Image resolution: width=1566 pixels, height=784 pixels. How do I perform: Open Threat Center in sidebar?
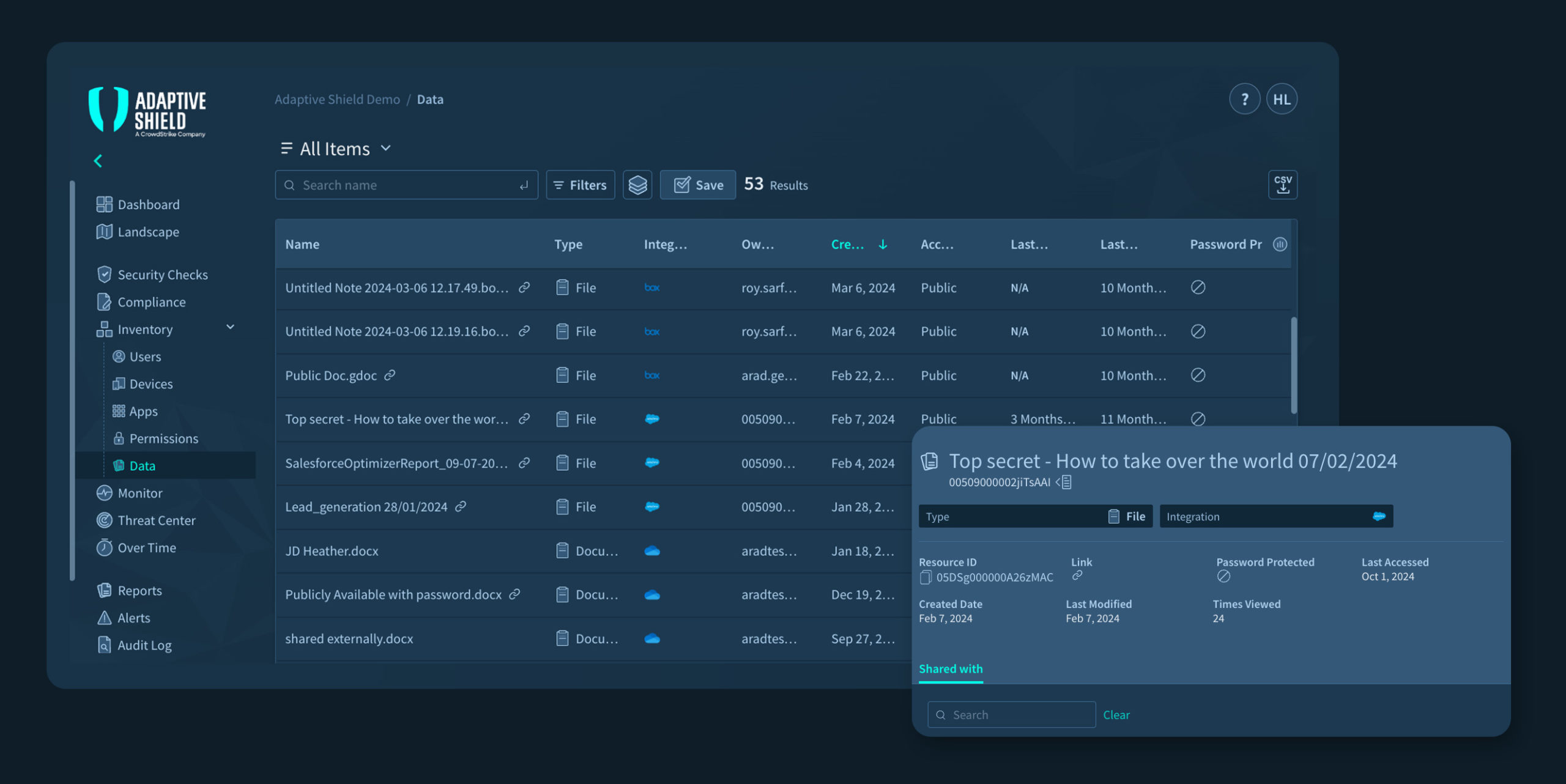146,521
